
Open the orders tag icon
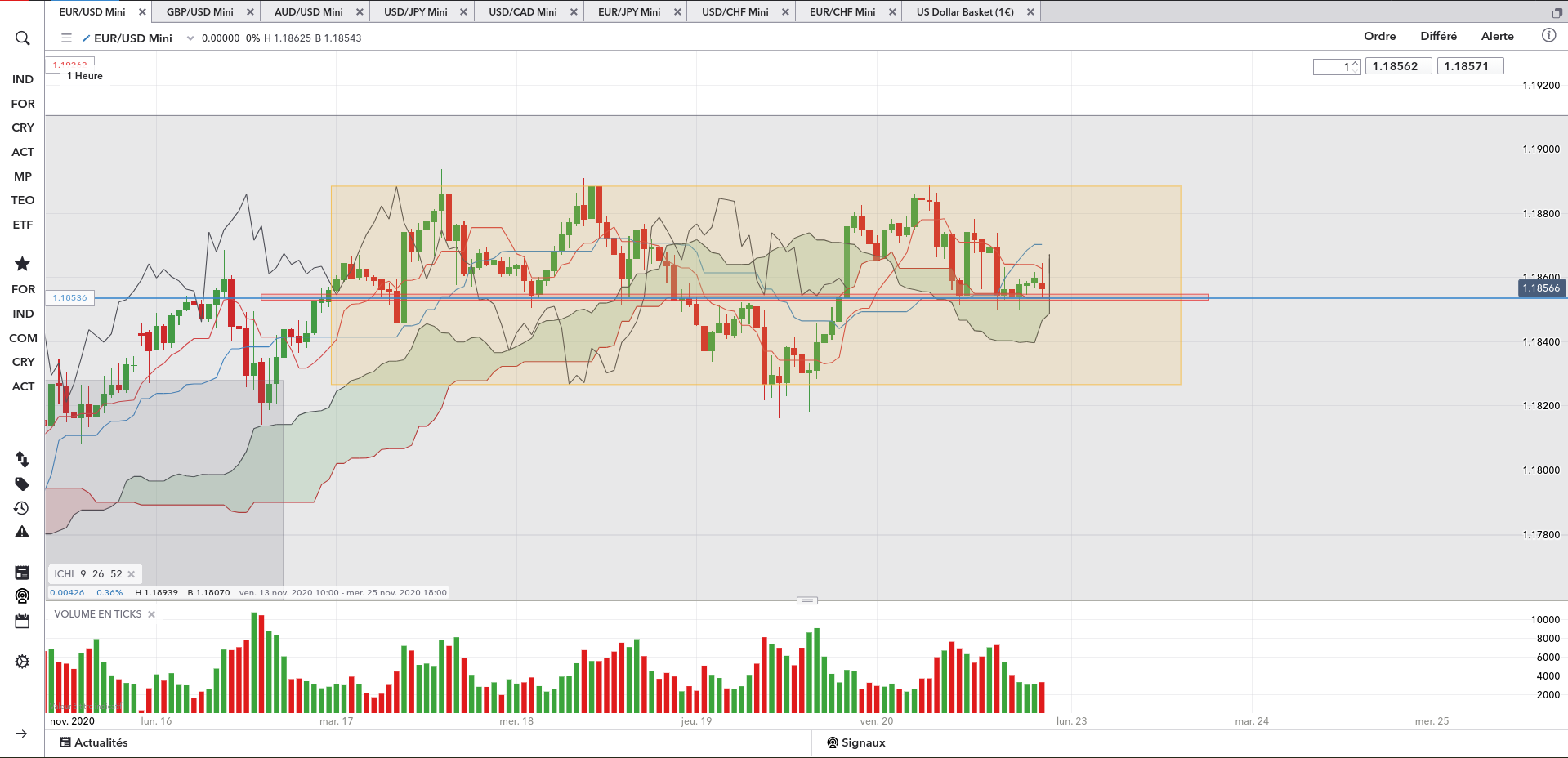[x=22, y=484]
